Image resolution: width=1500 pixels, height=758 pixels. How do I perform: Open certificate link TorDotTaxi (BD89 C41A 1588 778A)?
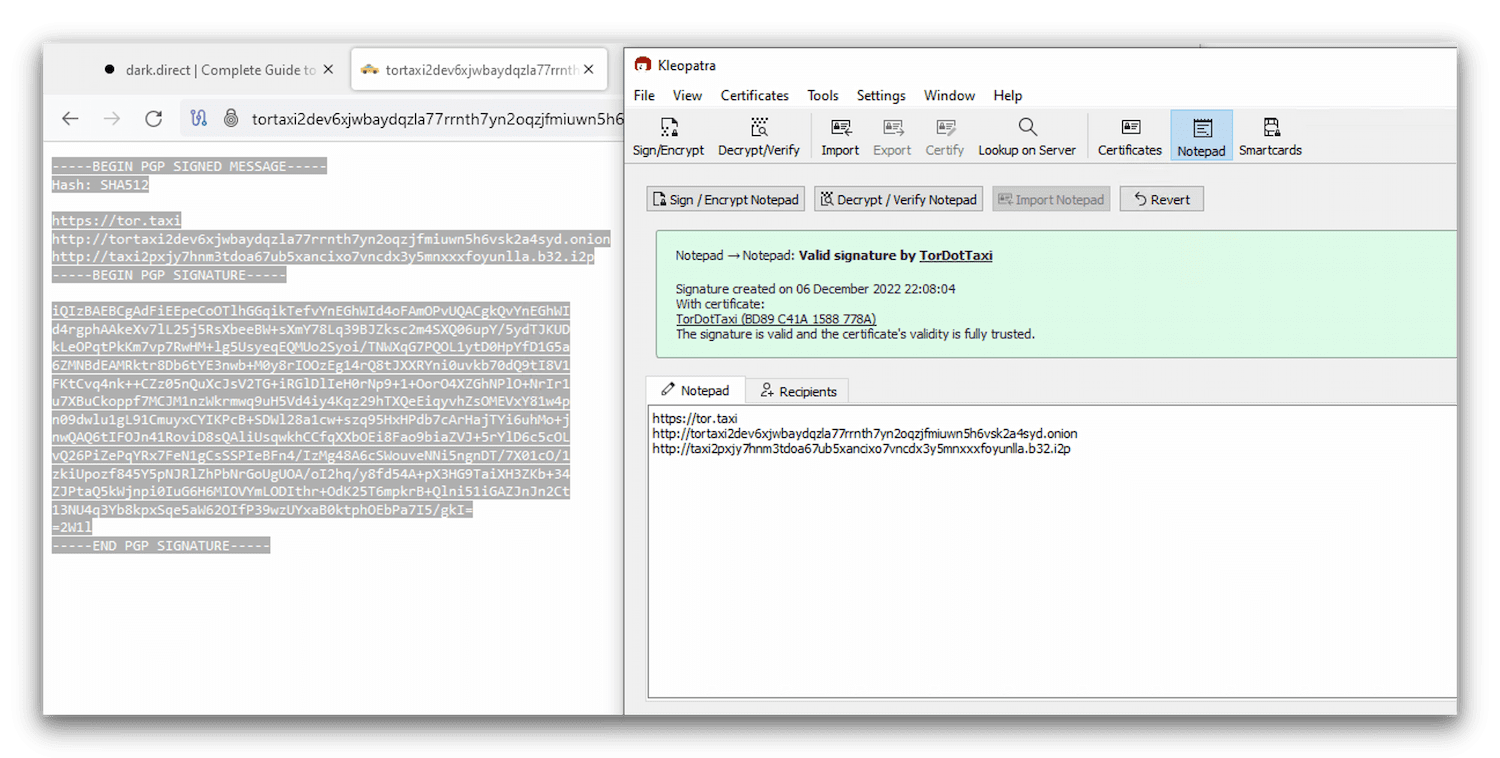click(776, 319)
